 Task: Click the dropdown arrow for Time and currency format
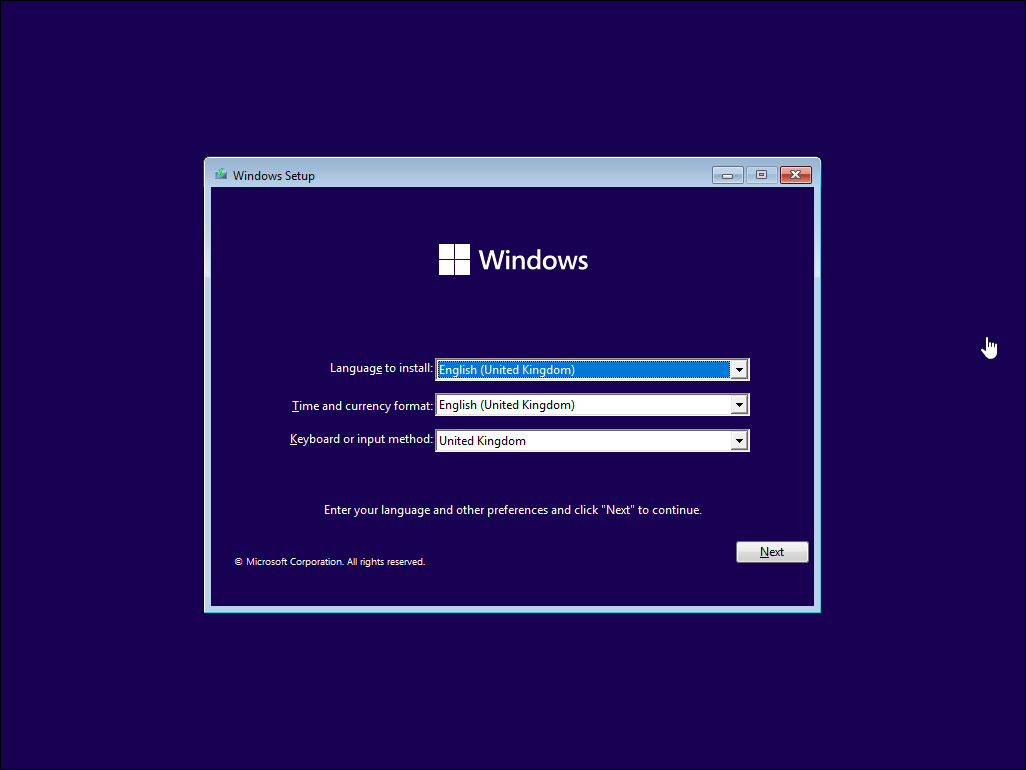(x=739, y=404)
